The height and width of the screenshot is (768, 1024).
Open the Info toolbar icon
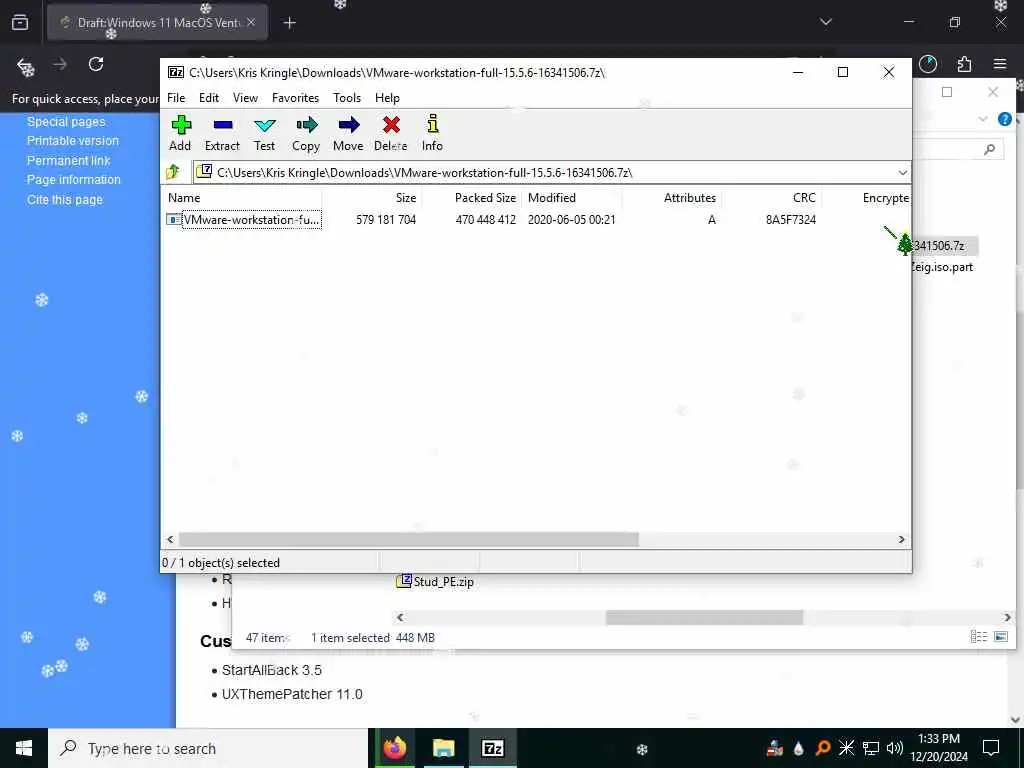[x=432, y=133]
